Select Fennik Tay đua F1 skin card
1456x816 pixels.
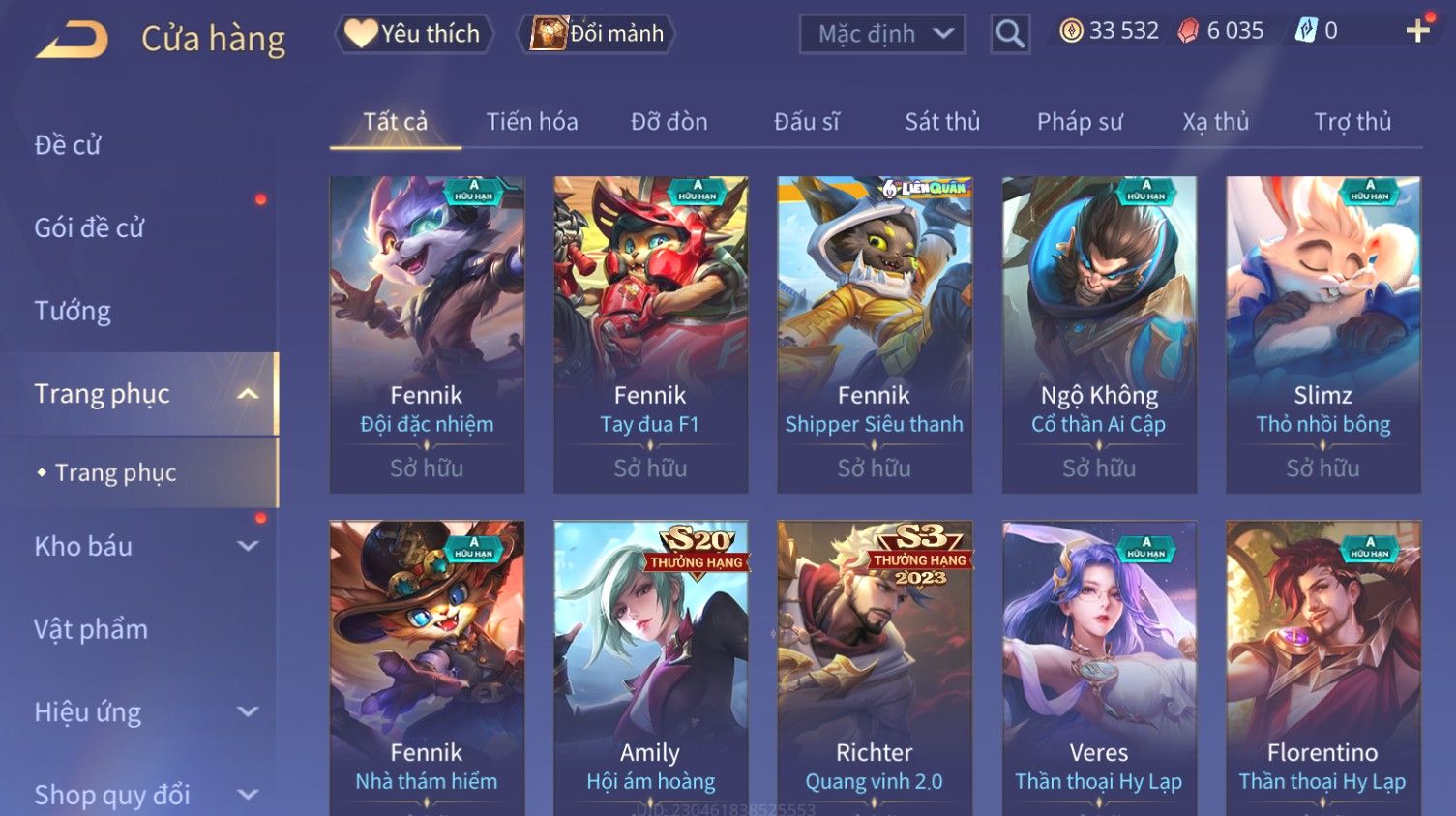pyautogui.click(x=650, y=334)
